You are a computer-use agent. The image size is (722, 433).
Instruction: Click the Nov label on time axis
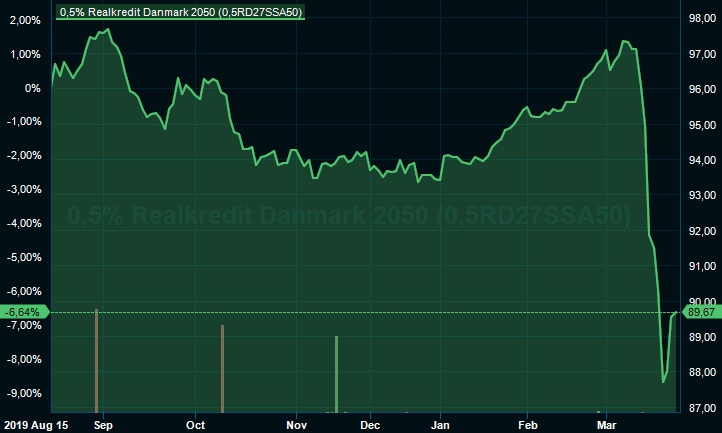click(297, 424)
